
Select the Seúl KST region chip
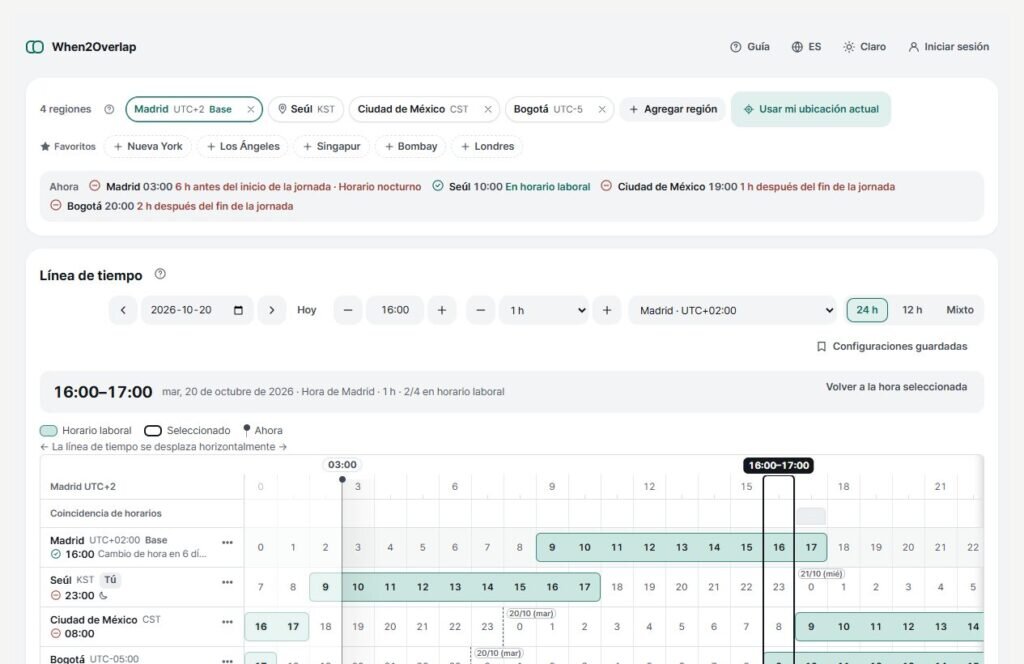(x=306, y=109)
